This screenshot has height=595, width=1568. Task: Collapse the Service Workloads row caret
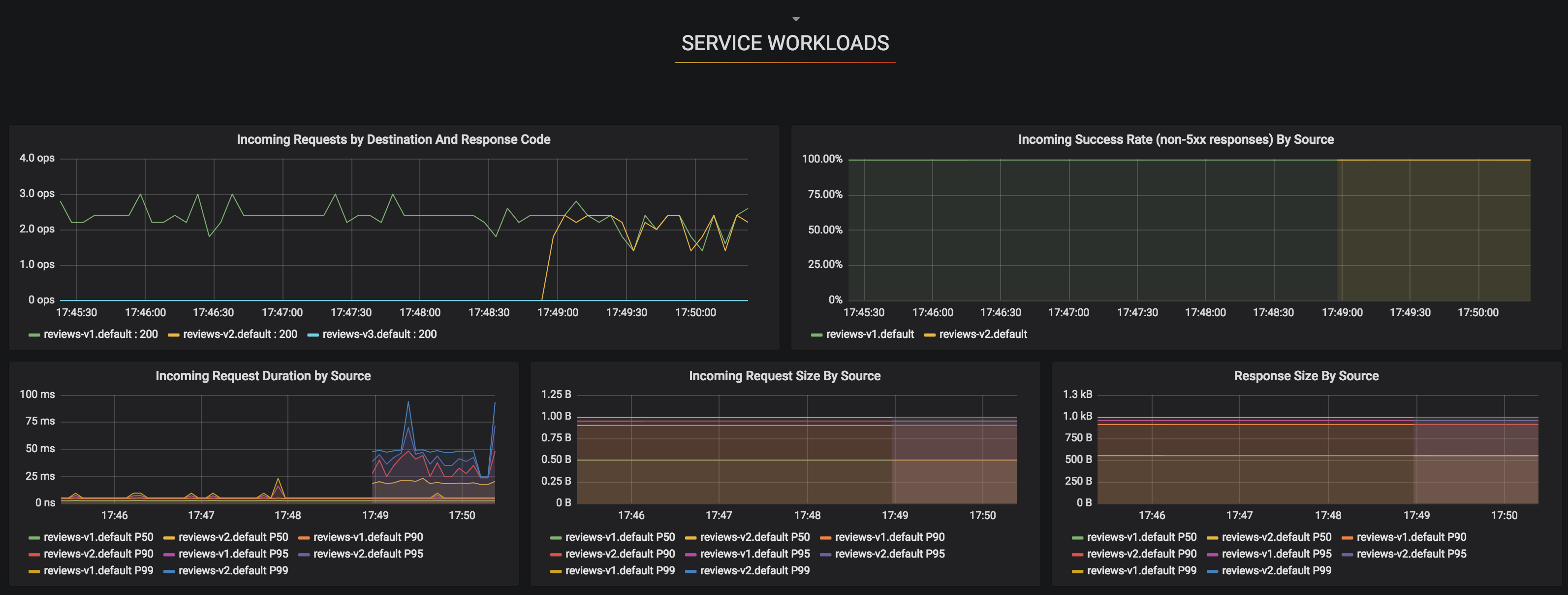tap(795, 20)
